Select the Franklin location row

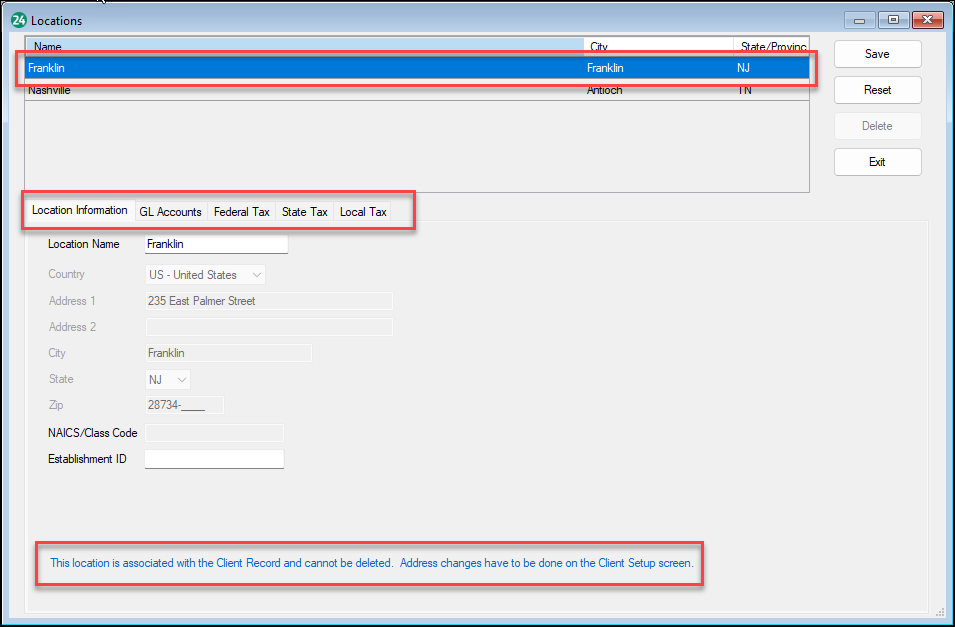[300, 67]
